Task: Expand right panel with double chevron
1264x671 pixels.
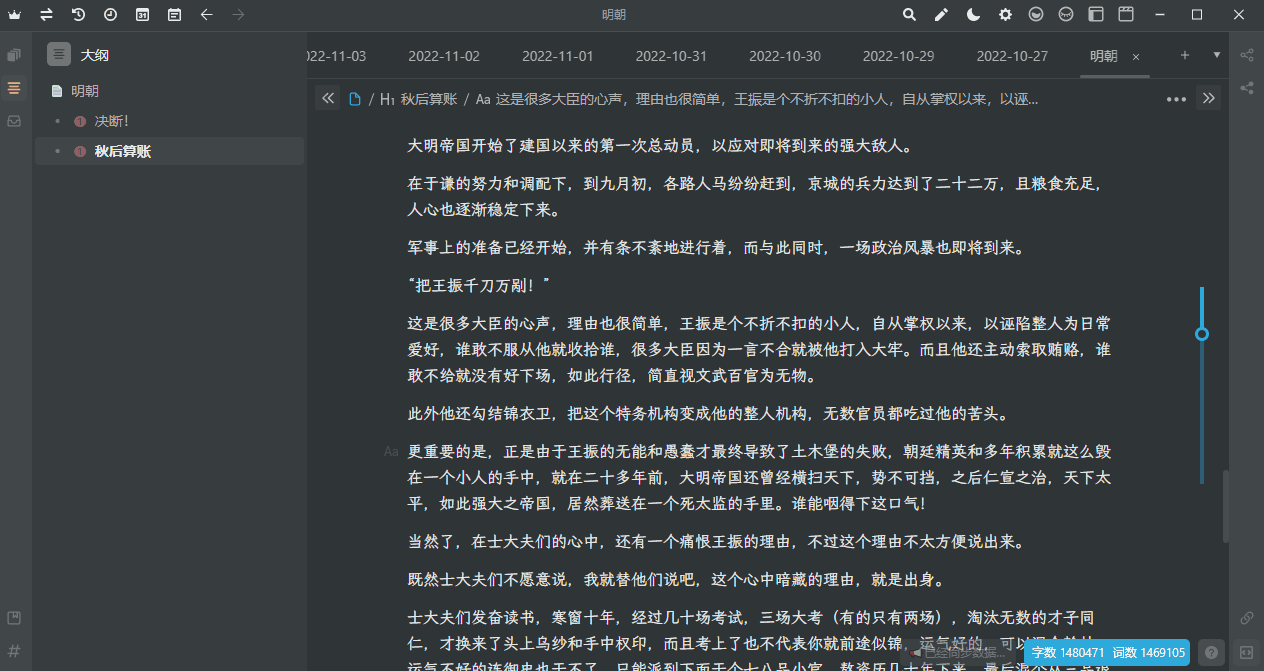Action: 1208,98
